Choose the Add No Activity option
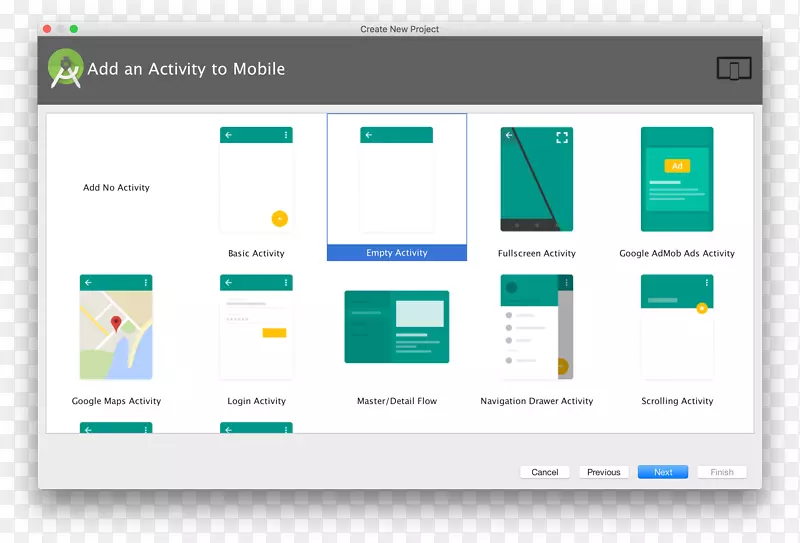This screenshot has height=543, width=800. (116, 188)
